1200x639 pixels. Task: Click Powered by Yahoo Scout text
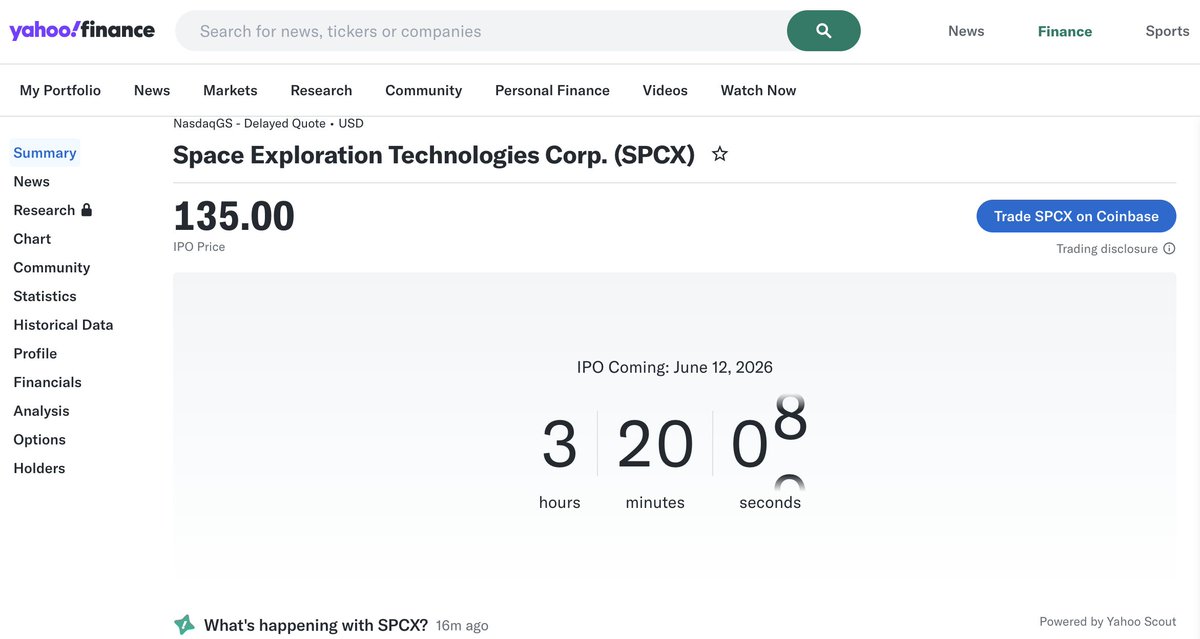coord(1108,622)
